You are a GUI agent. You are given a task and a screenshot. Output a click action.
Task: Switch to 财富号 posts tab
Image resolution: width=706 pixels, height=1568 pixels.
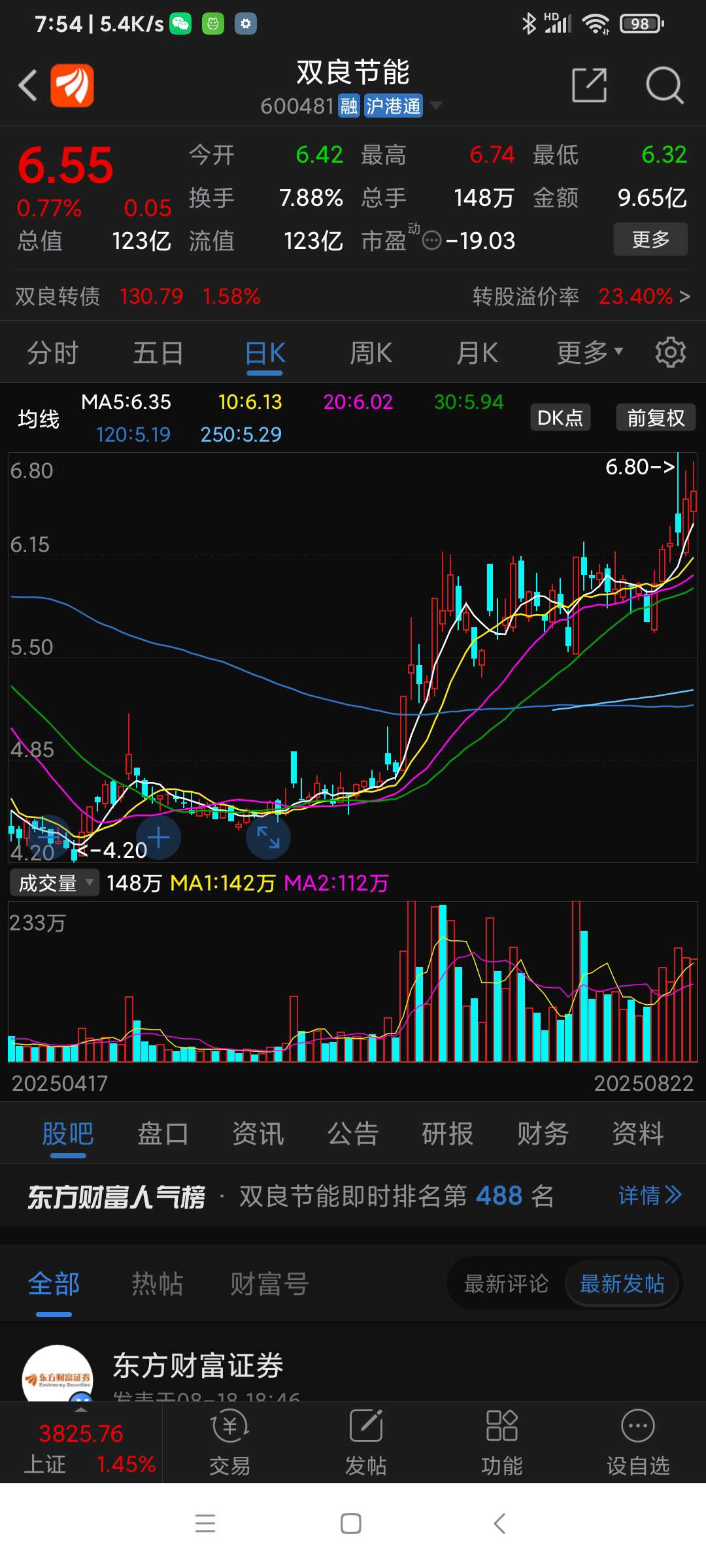pyautogui.click(x=269, y=1284)
